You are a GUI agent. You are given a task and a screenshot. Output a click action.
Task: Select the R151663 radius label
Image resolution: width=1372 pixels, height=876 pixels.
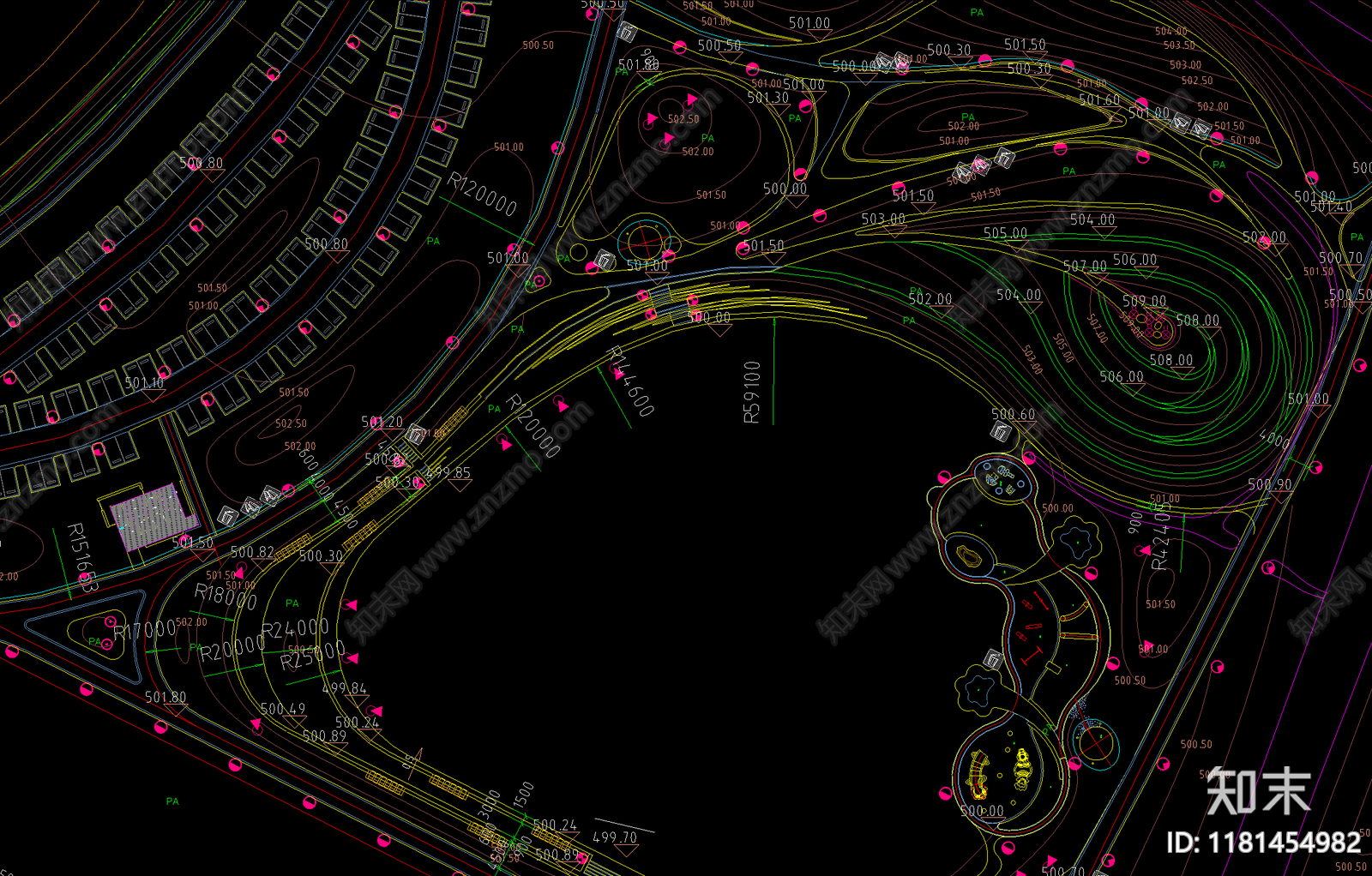coord(81,557)
